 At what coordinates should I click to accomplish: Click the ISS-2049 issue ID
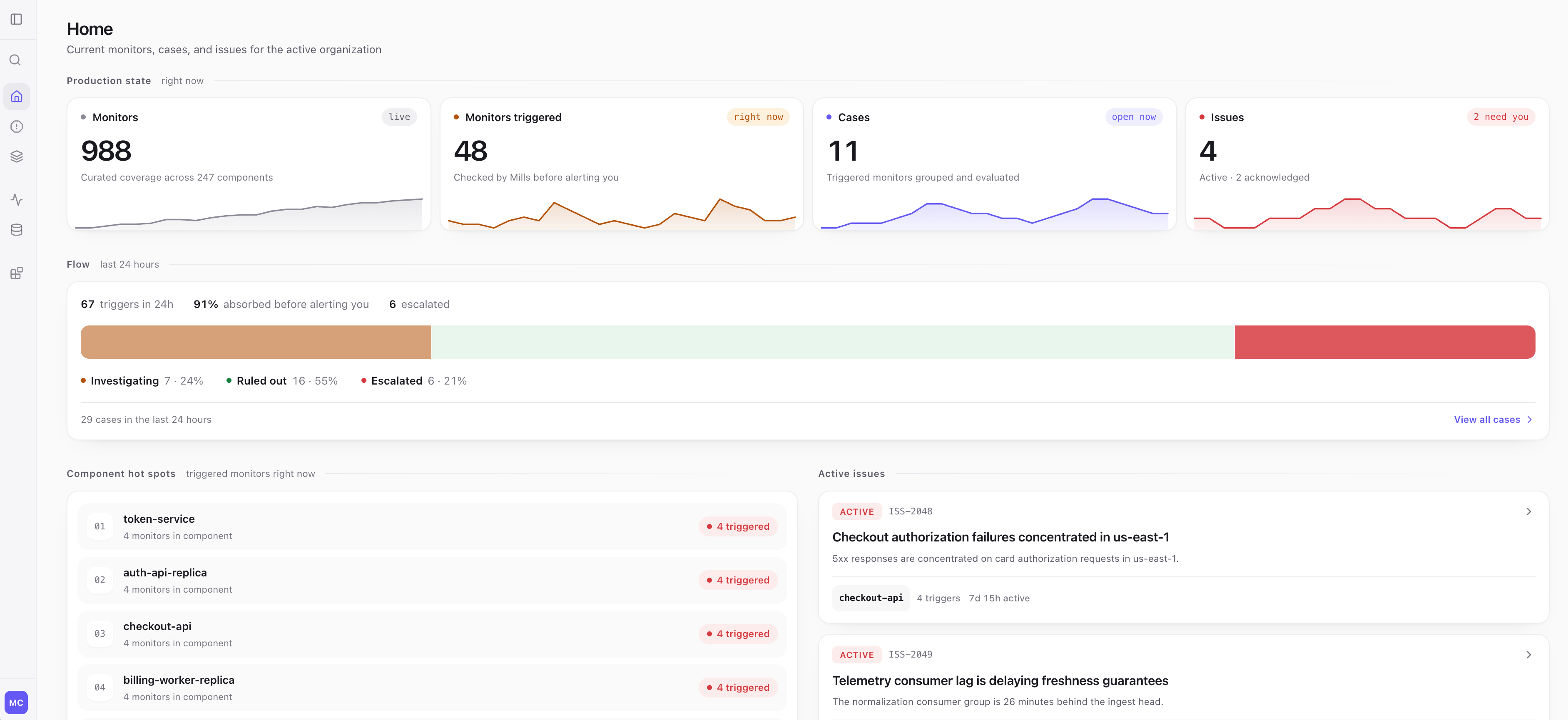click(910, 654)
